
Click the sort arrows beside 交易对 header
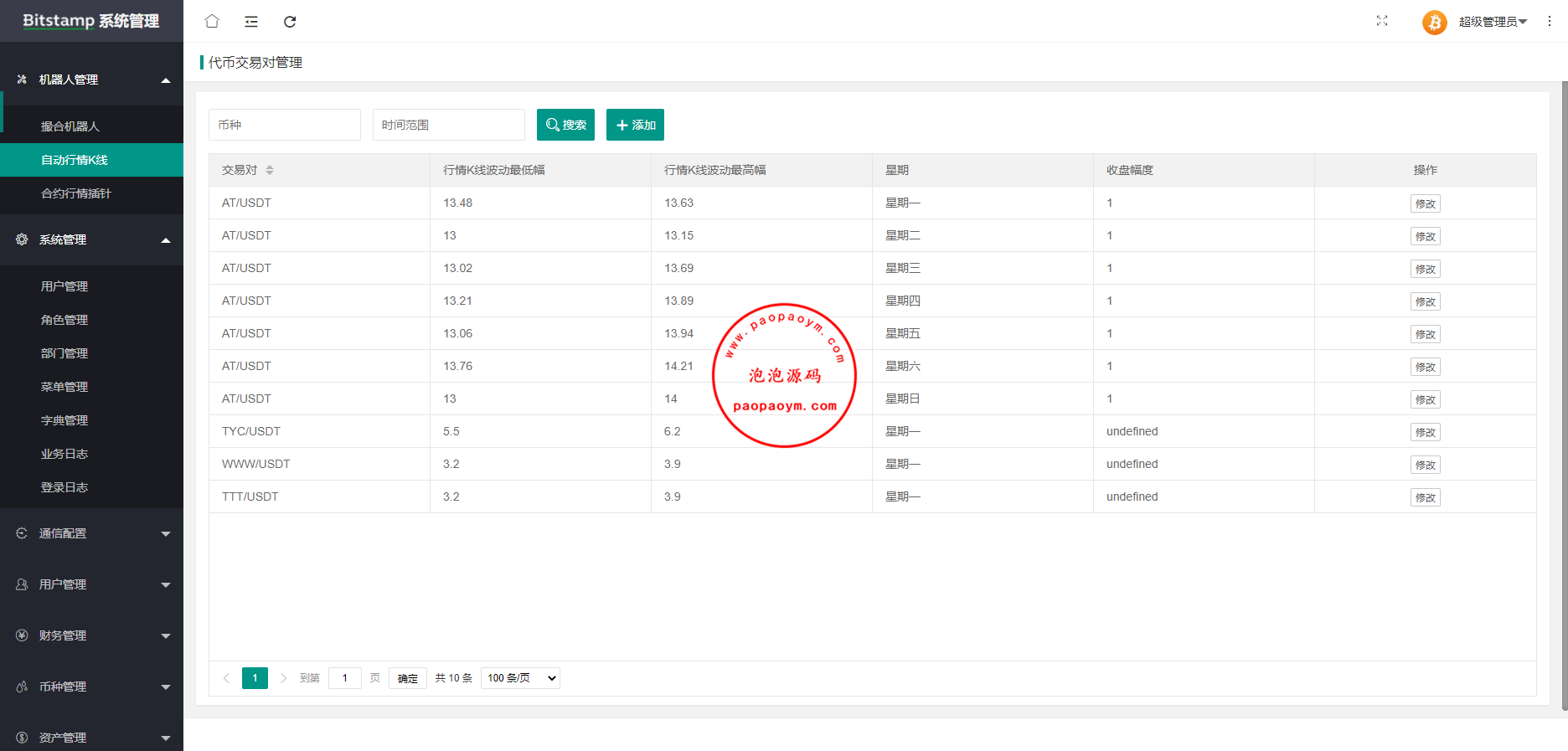pyautogui.click(x=270, y=170)
